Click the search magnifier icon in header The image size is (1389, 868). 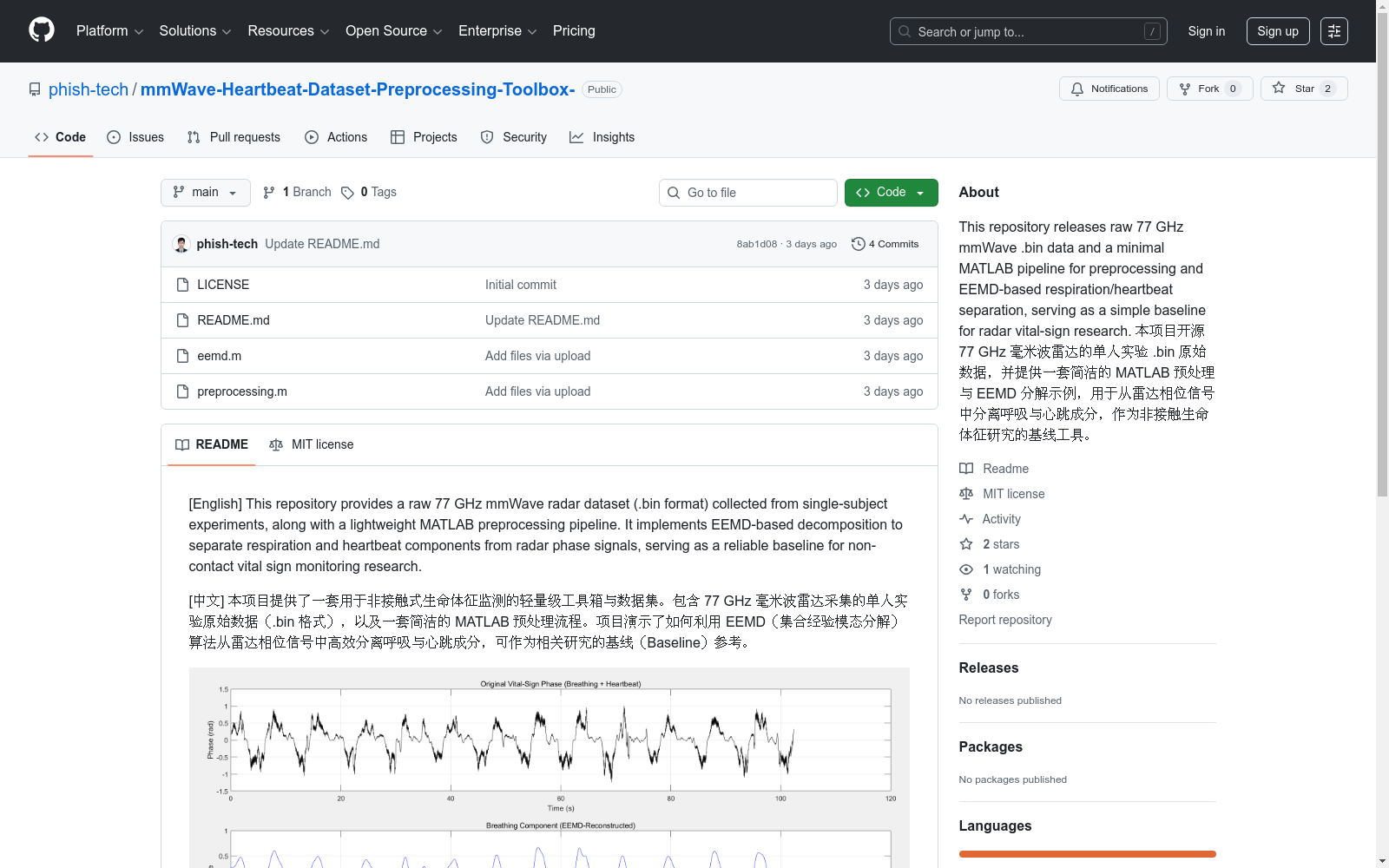(x=905, y=31)
